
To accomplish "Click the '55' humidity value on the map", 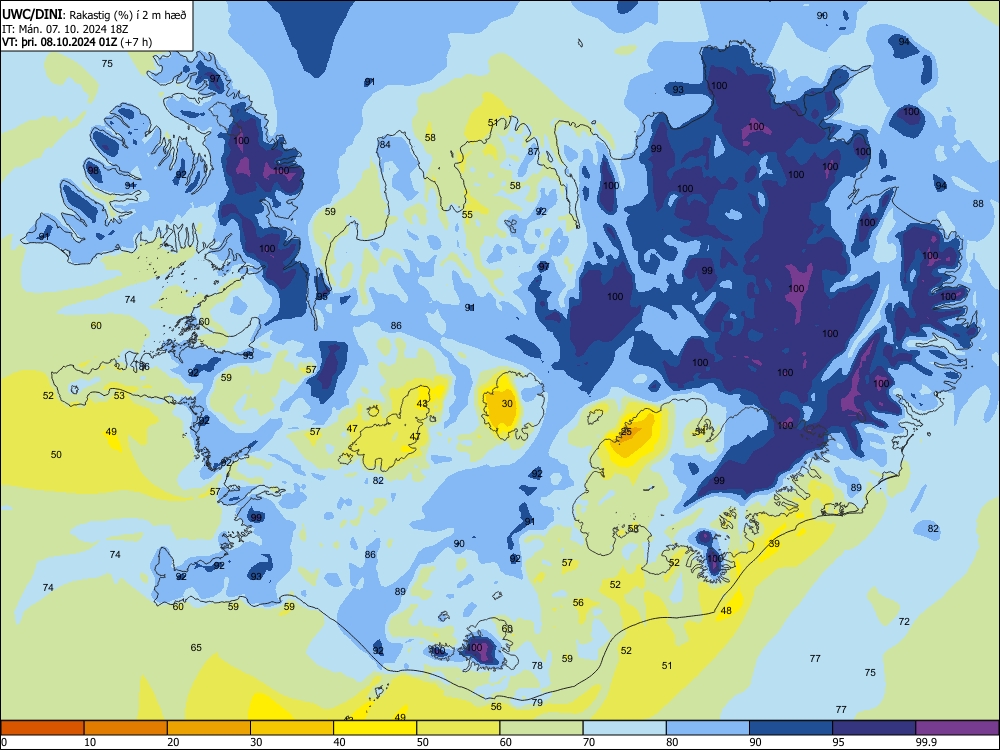I will coord(467,214).
